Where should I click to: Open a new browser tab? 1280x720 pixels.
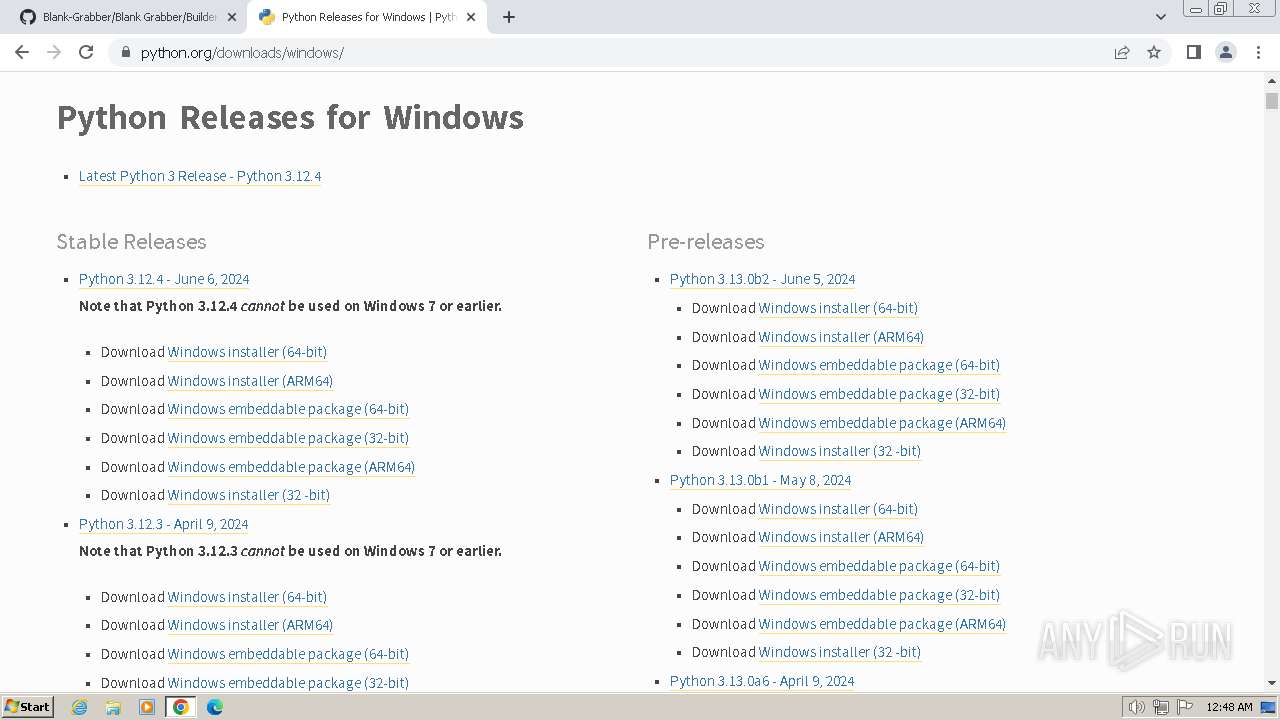[x=508, y=17]
